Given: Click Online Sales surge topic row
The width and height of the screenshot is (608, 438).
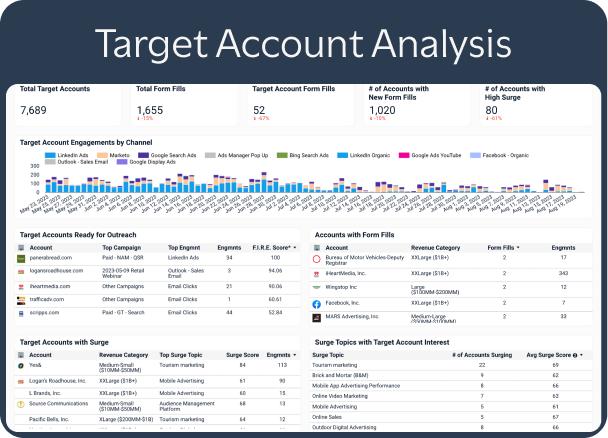Looking at the screenshot, I should pyautogui.click(x=451, y=417).
